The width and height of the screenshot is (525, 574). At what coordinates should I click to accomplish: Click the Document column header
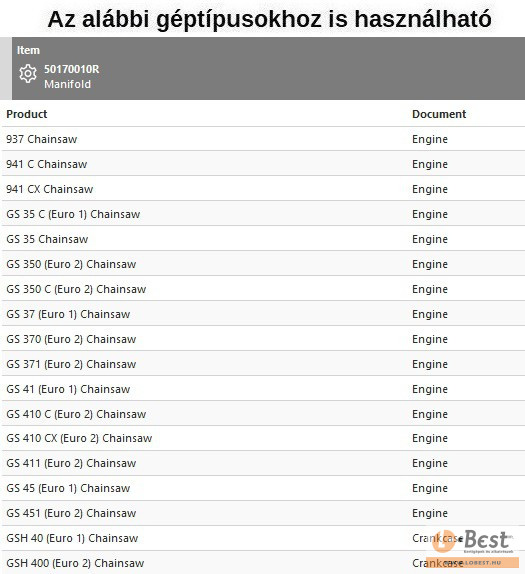(439, 114)
